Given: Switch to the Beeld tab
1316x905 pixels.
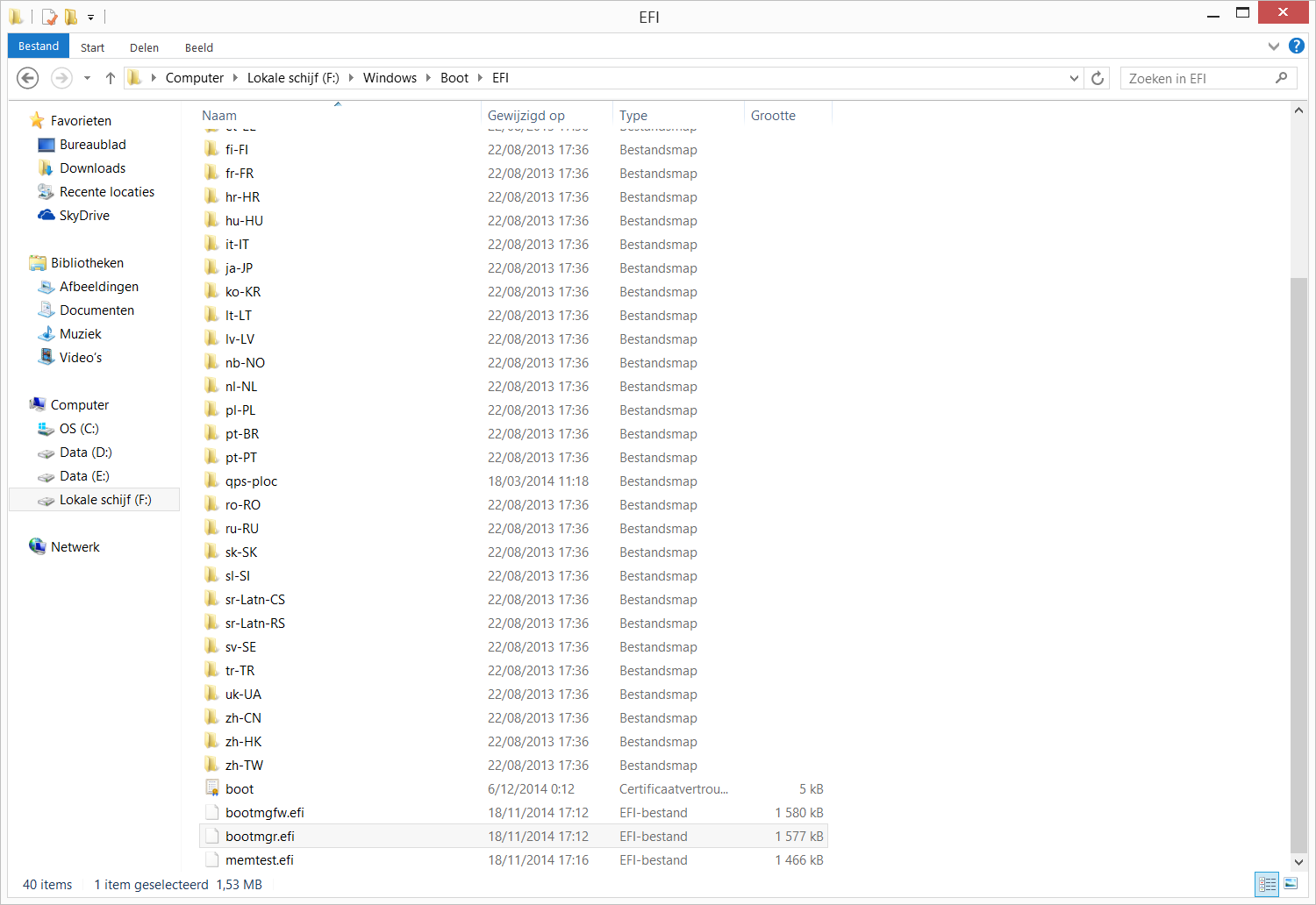Looking at the screenshot, I should (x=198, y=47).
